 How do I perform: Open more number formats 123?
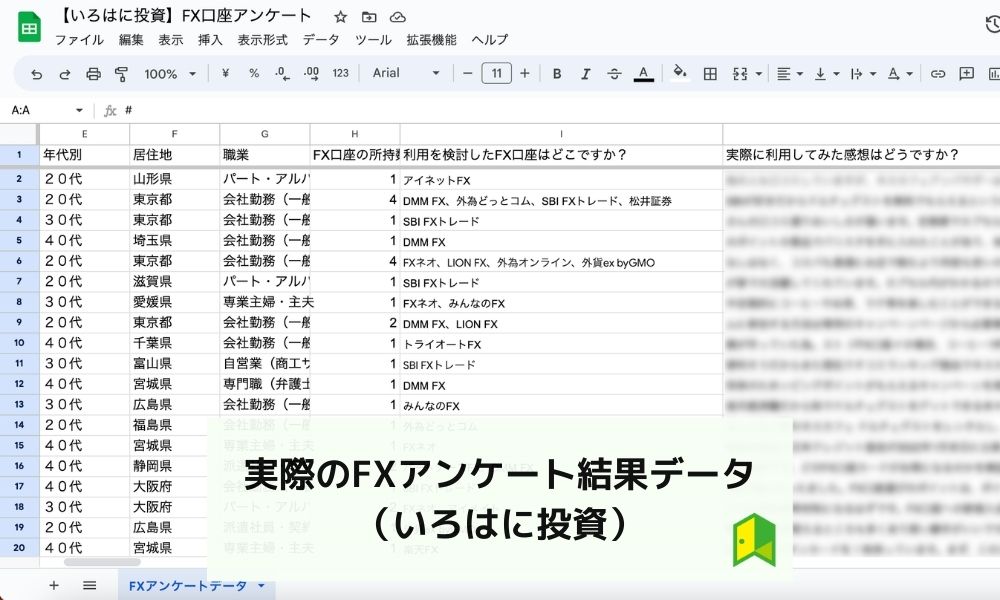coord(341,73)
